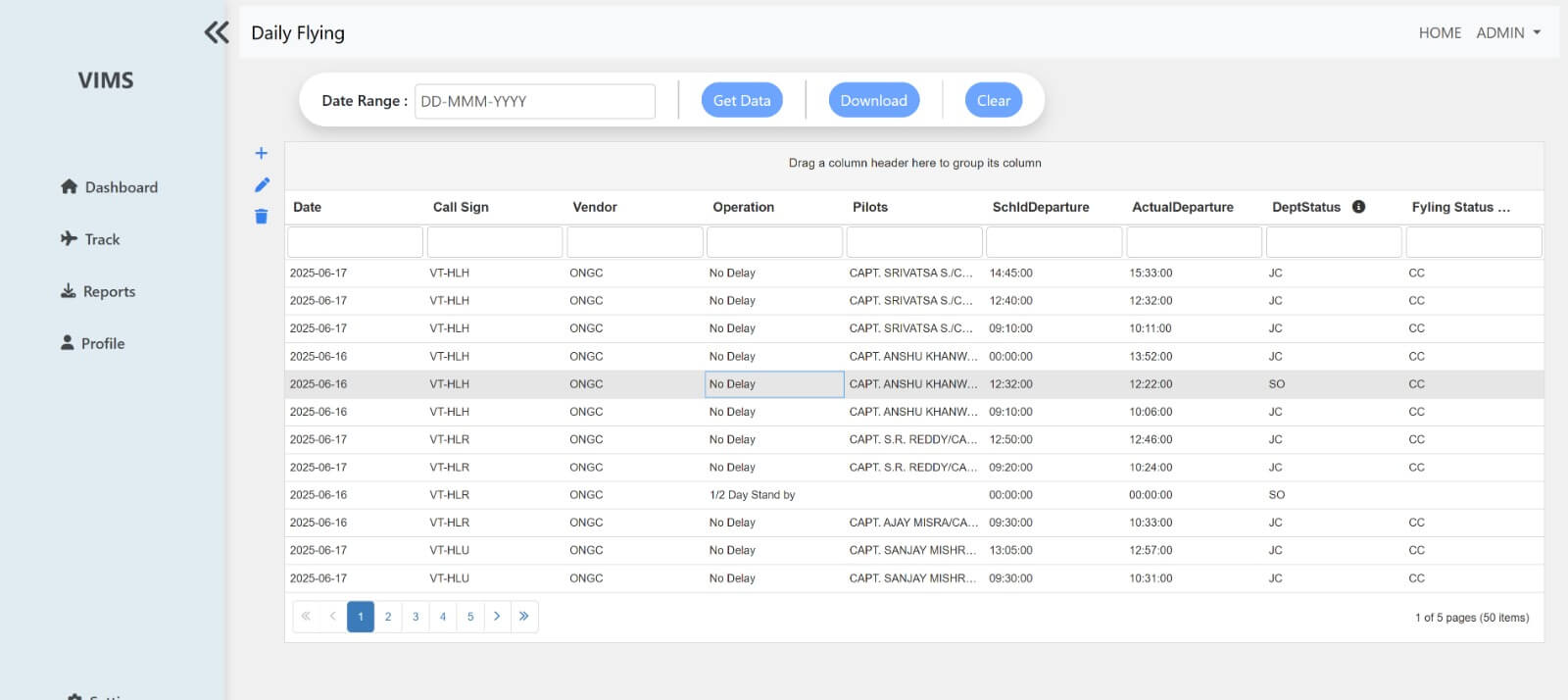The width and height of the screenshot is (1568, 700).
Task: Click the trash delete icon
Action: (262, 217)
